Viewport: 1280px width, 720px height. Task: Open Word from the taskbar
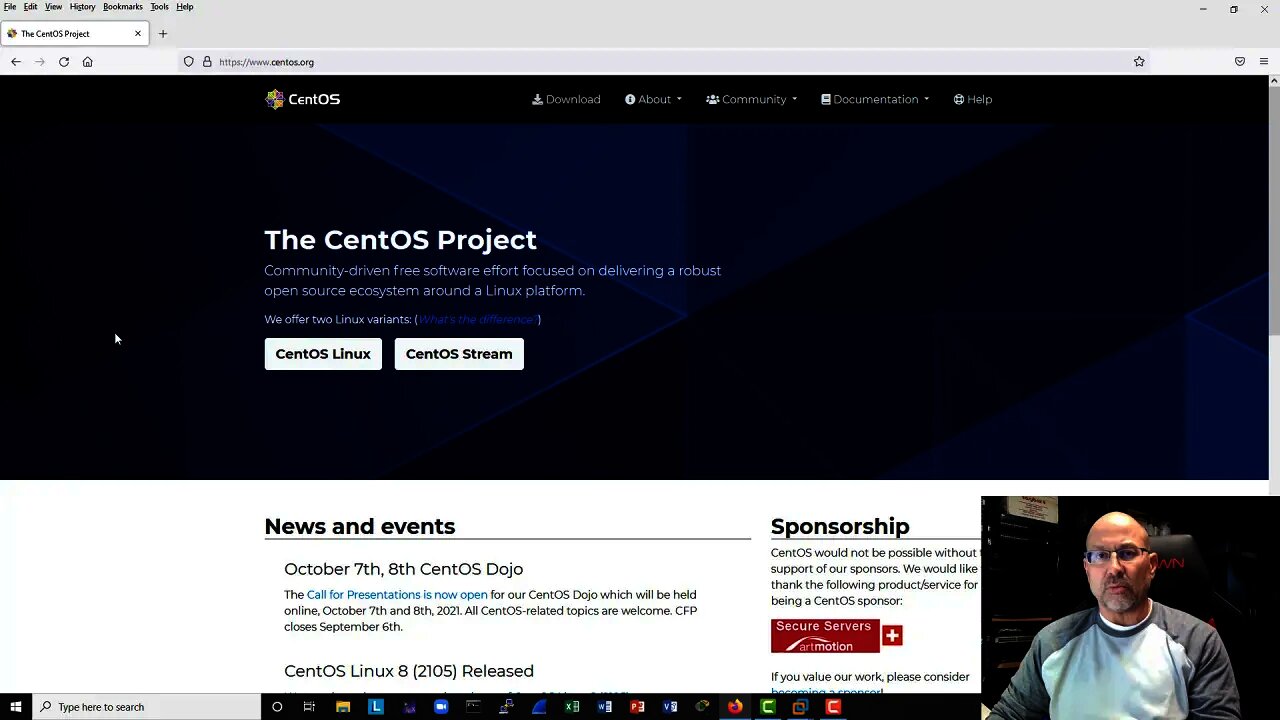(605, 707)
